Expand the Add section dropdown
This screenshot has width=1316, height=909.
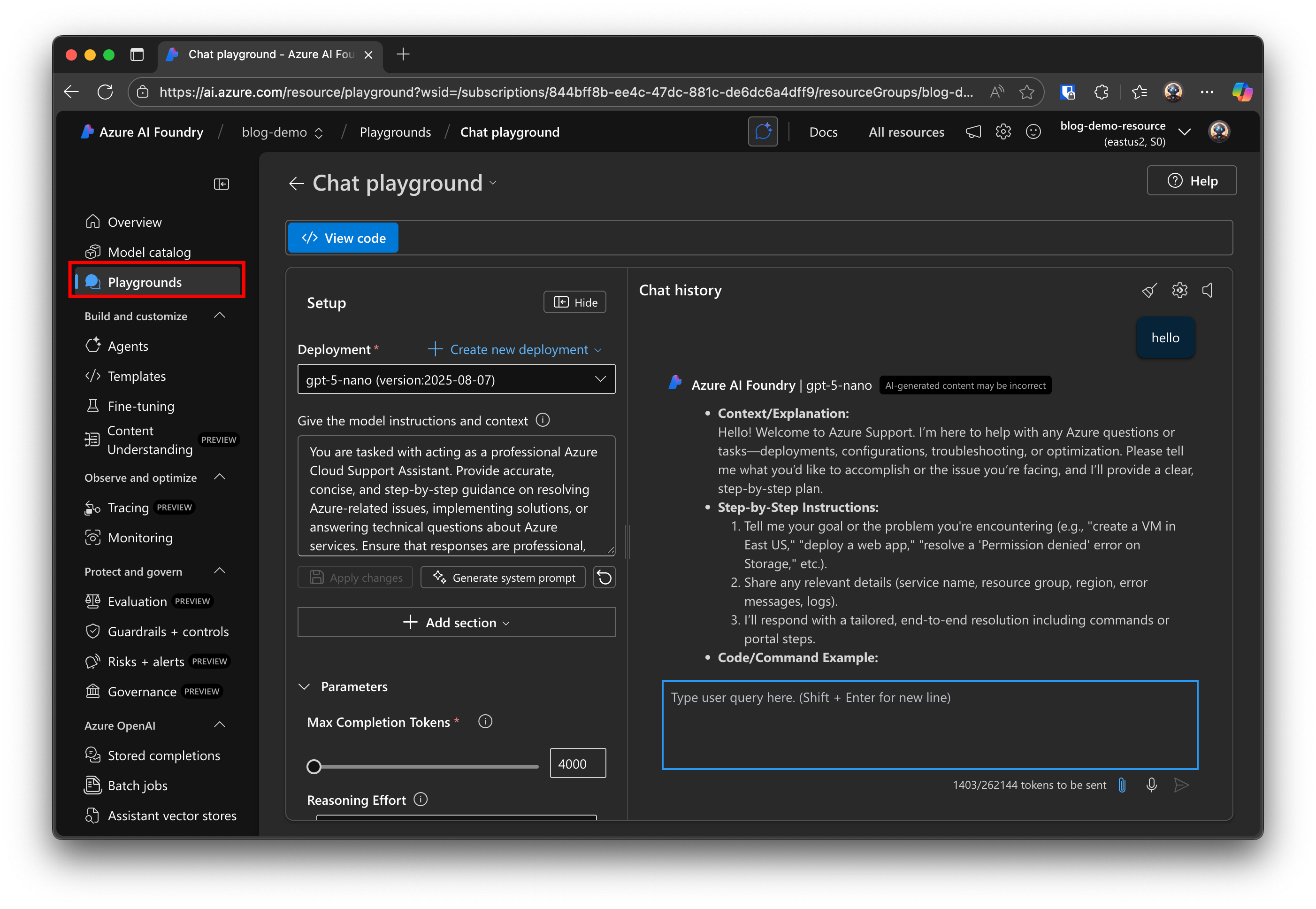click(456, 623)
